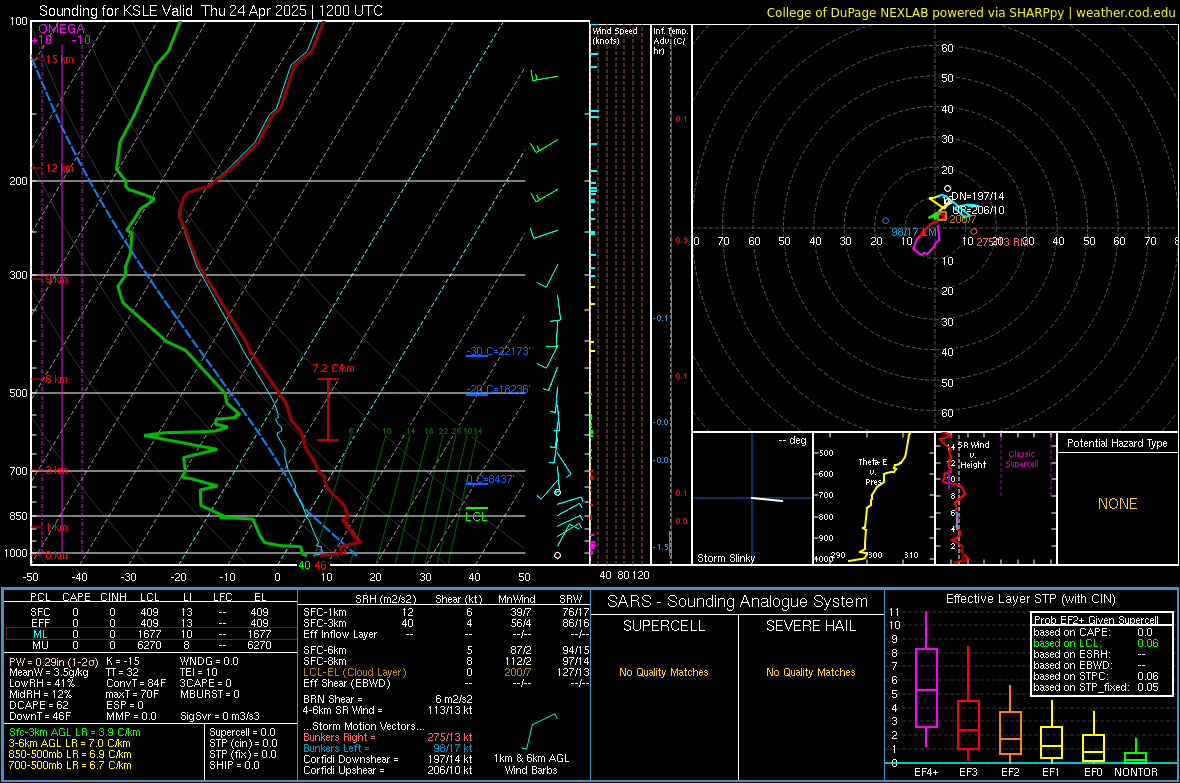The width and height of the screenshot is (1180, 783).
Task: Click the UP=206/10 hodograph label
Action: coord(978,210)
